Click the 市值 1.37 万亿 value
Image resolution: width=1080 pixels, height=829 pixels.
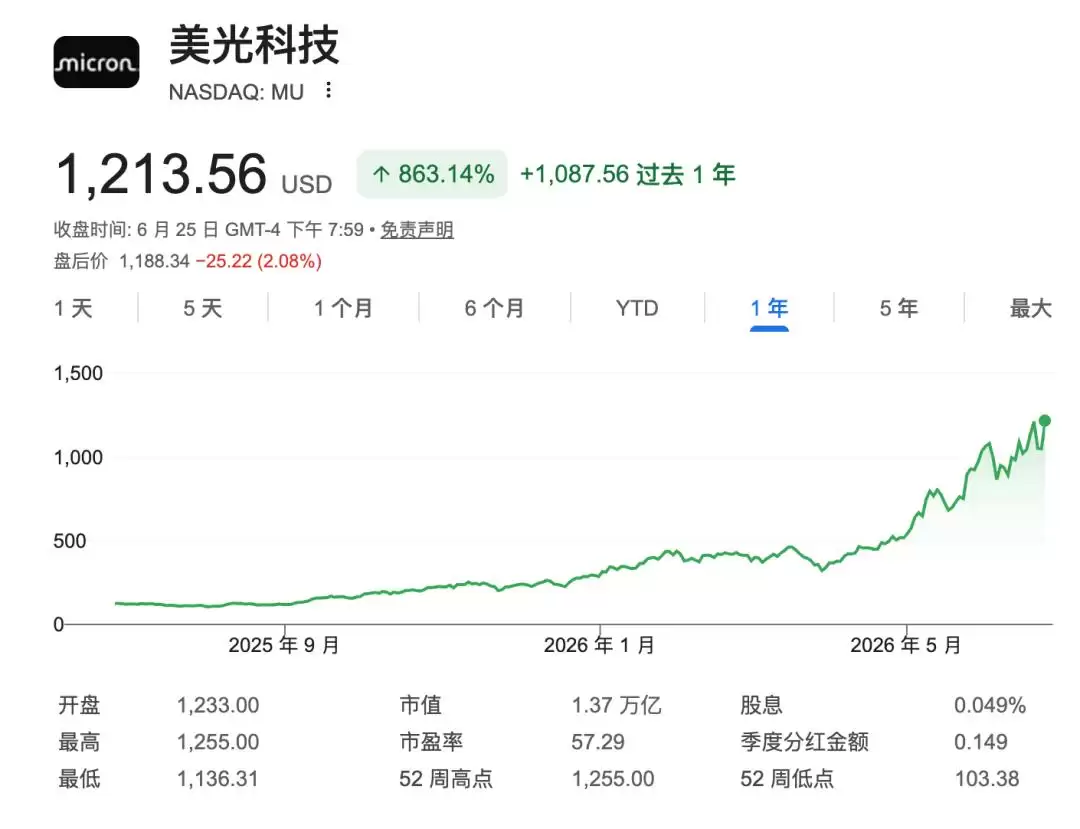(616, 705)
